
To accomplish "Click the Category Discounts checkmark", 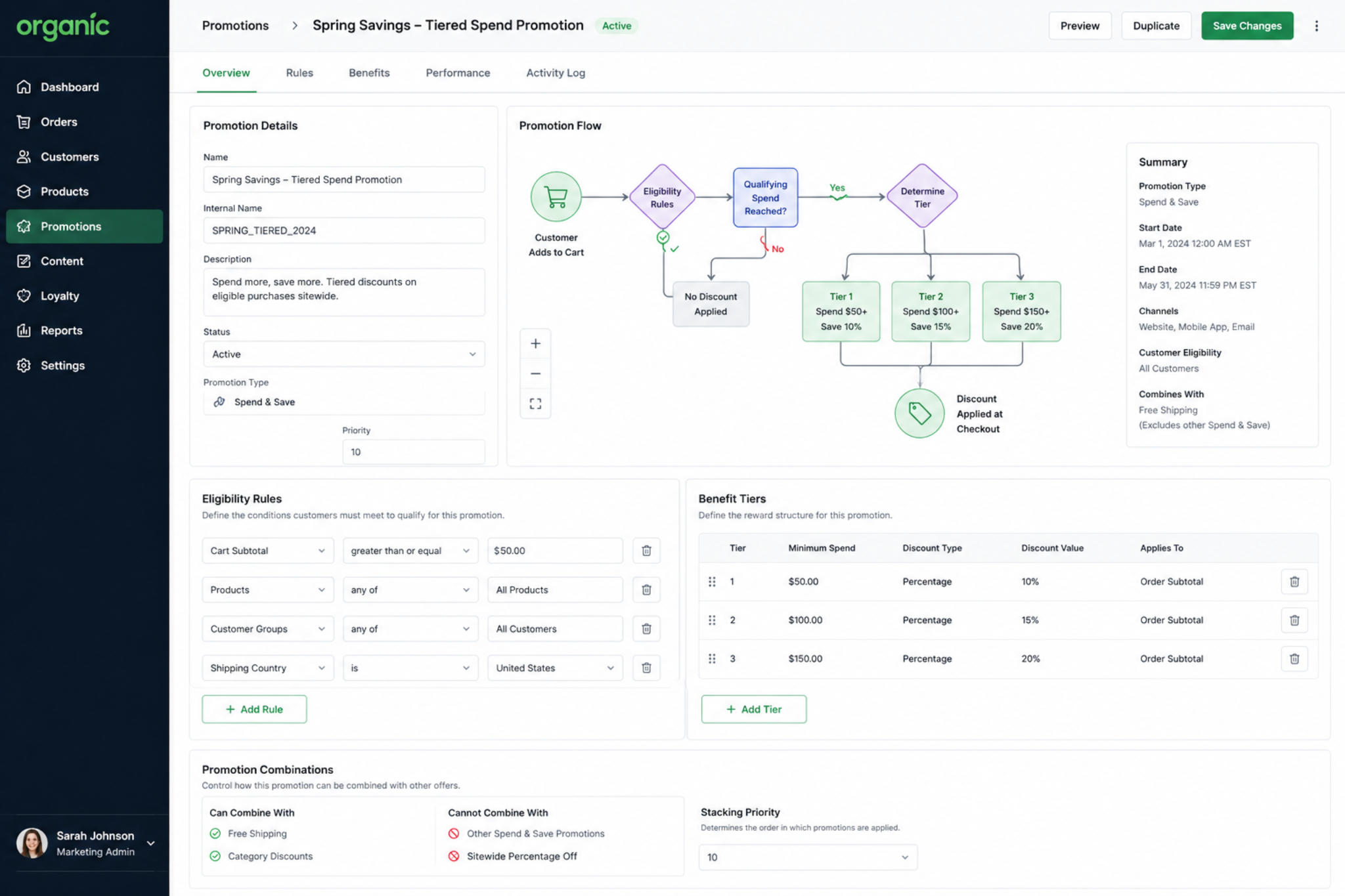I will click(215, 856).
